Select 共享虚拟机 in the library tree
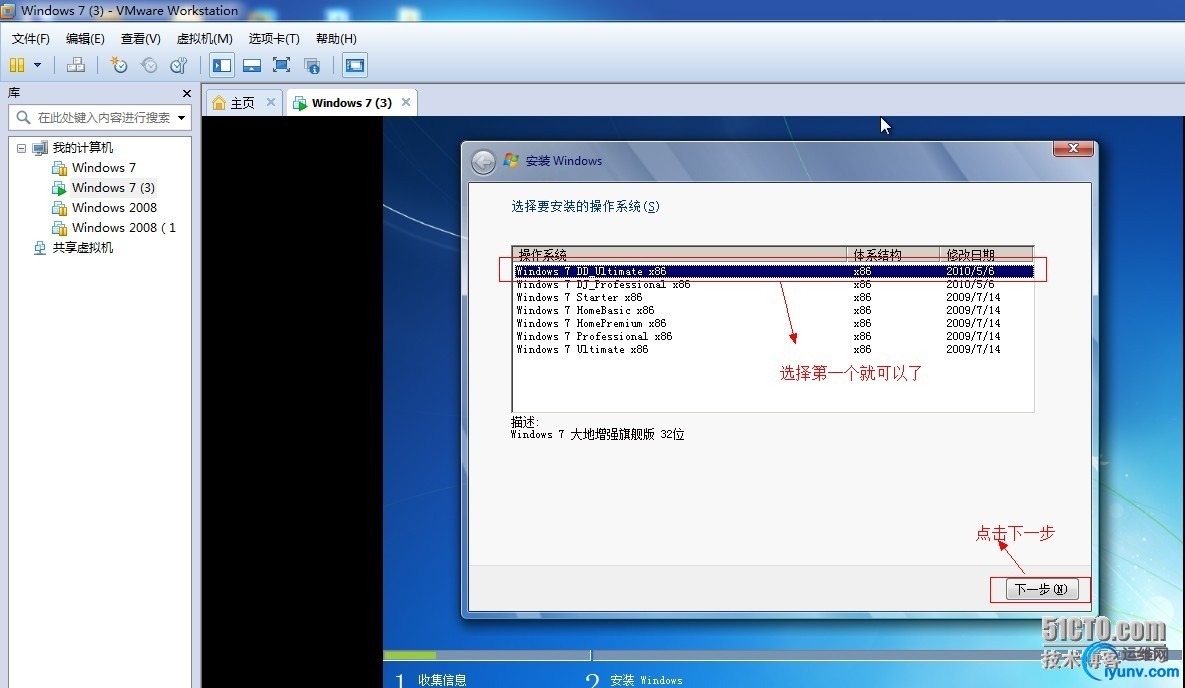The width and height of the screenshot is (1185, 688). pyautogui.click(x=82, y=247)
